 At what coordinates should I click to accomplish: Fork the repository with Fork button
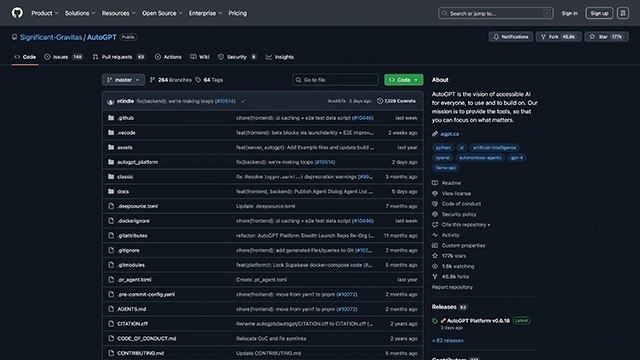tap(558, 37)
